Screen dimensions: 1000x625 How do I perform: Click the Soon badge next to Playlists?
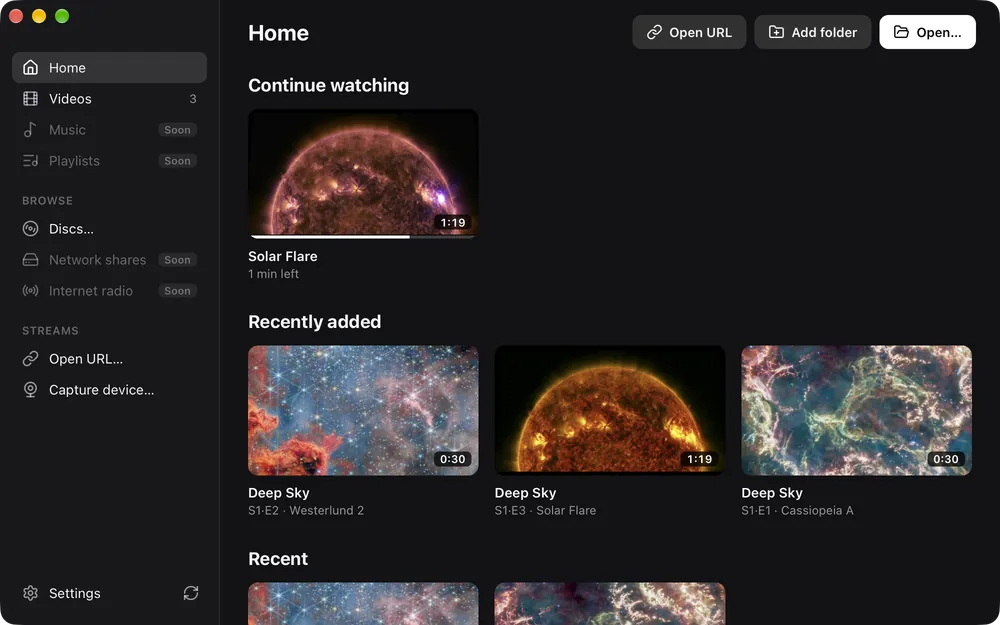[177, 161]
